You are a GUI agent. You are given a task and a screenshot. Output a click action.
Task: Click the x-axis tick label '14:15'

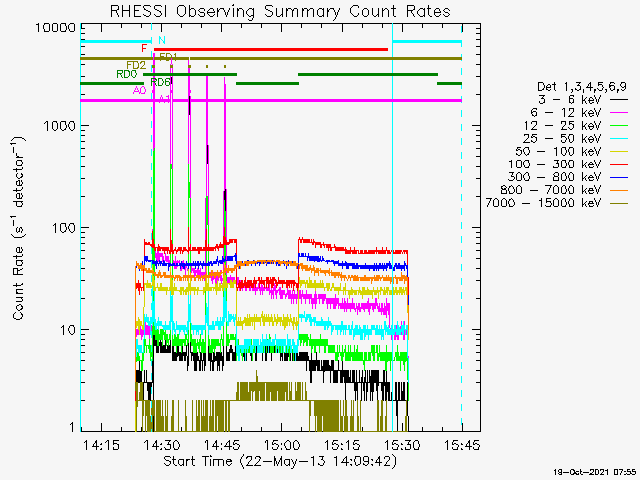click(x=101, y=445)
